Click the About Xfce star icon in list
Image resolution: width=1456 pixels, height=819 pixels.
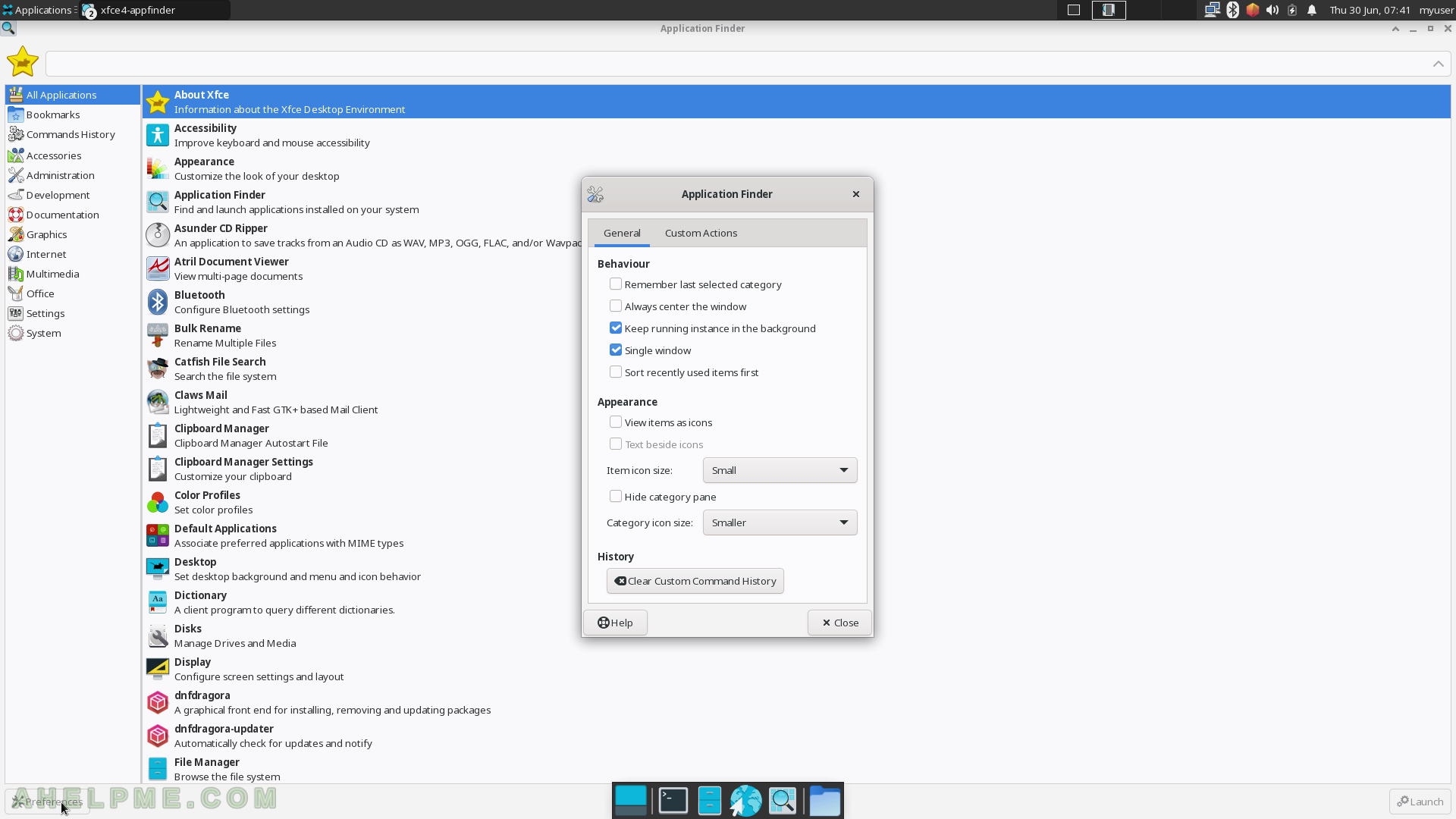[158, 102]
